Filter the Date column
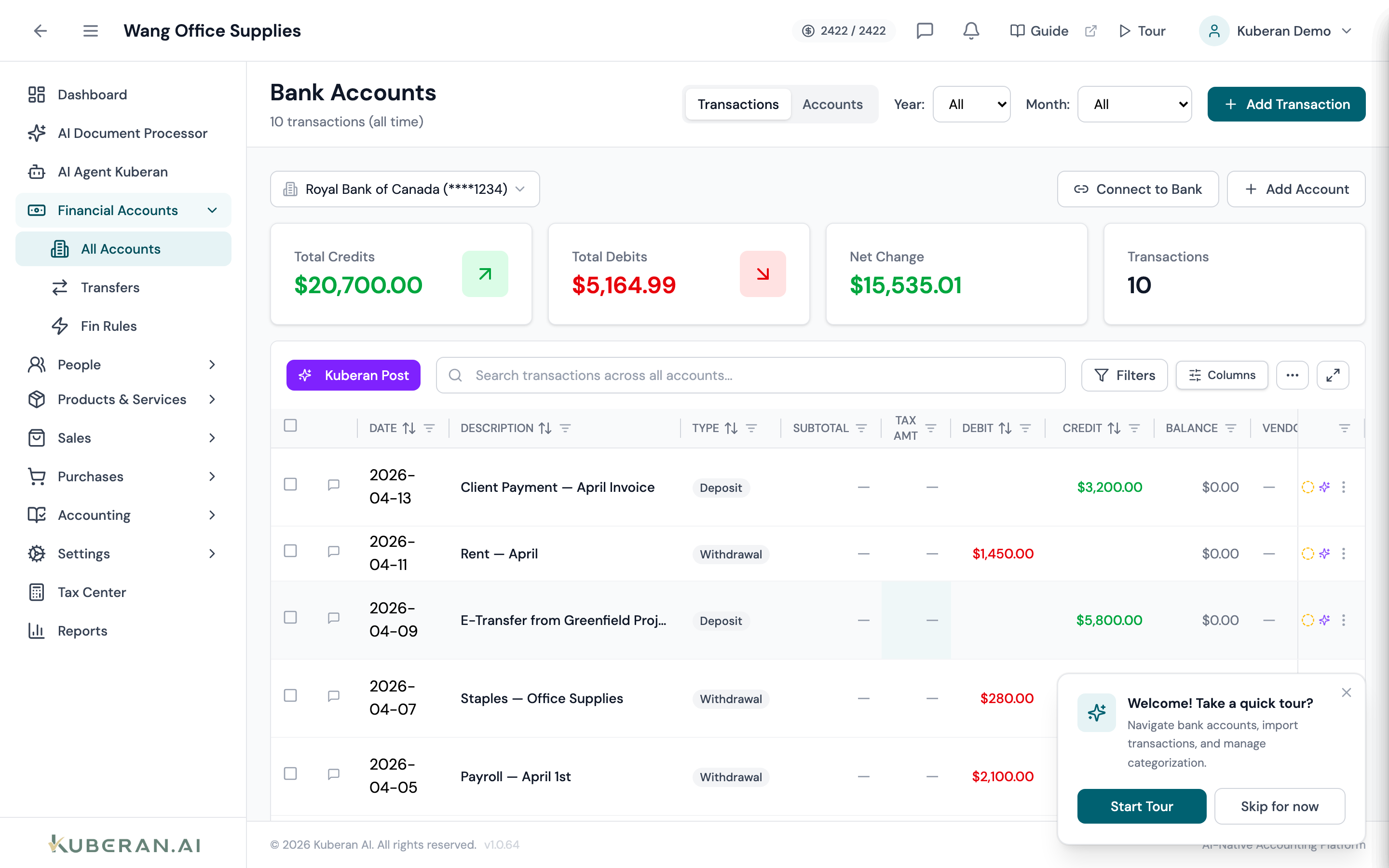Image resolution: width=1389 pixels, height=868 pixels. (x=429, y=428)
